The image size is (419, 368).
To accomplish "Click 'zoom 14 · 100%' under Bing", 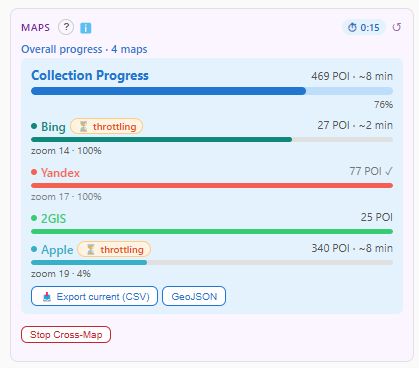I will tap(66, 151).
